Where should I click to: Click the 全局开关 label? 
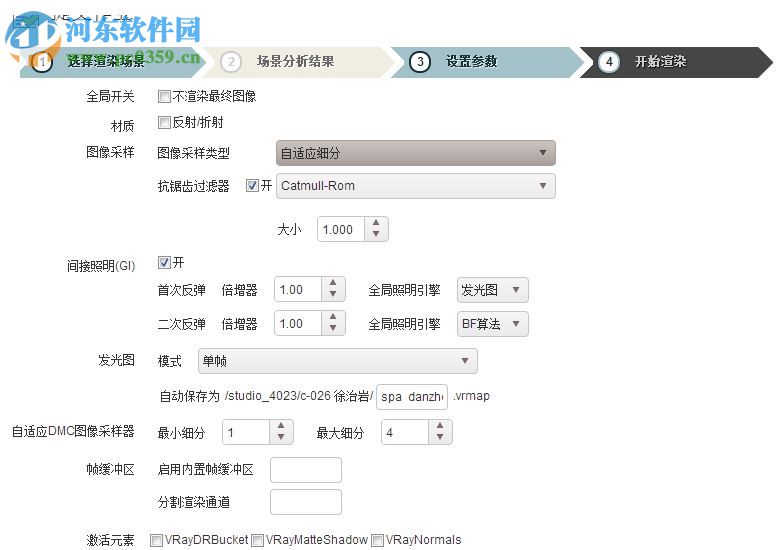tap(110, 96)
